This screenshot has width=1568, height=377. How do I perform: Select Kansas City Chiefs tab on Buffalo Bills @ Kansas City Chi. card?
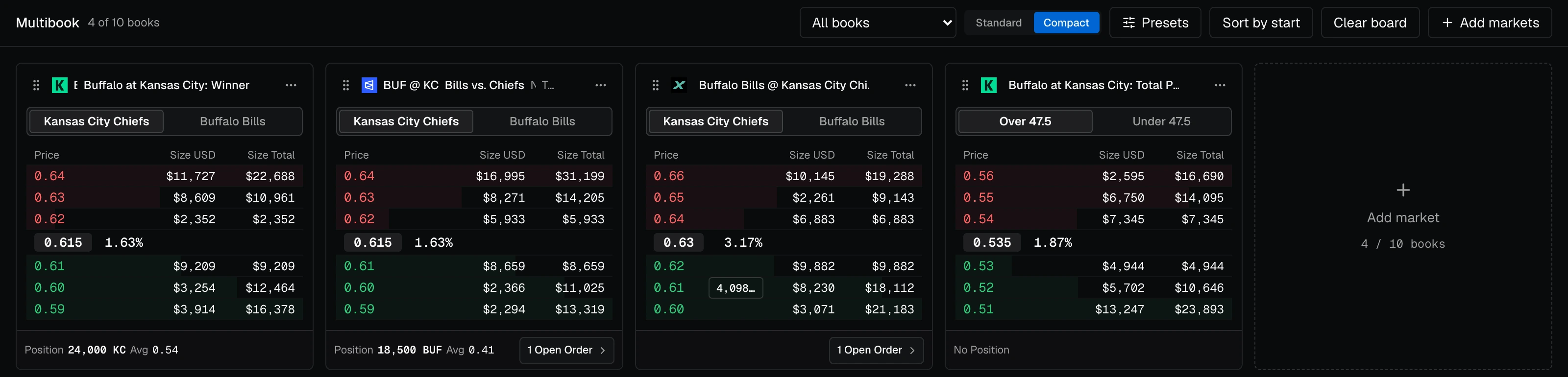click(x=716, y=121)
